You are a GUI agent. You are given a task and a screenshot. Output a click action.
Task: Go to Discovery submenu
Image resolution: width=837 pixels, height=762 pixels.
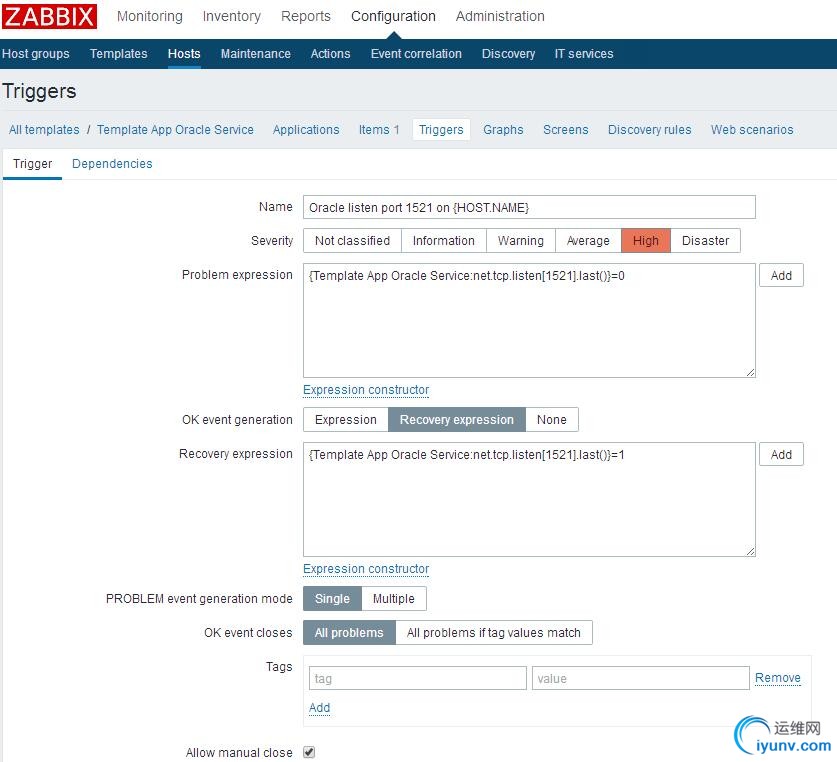click(x=508, y=53)
